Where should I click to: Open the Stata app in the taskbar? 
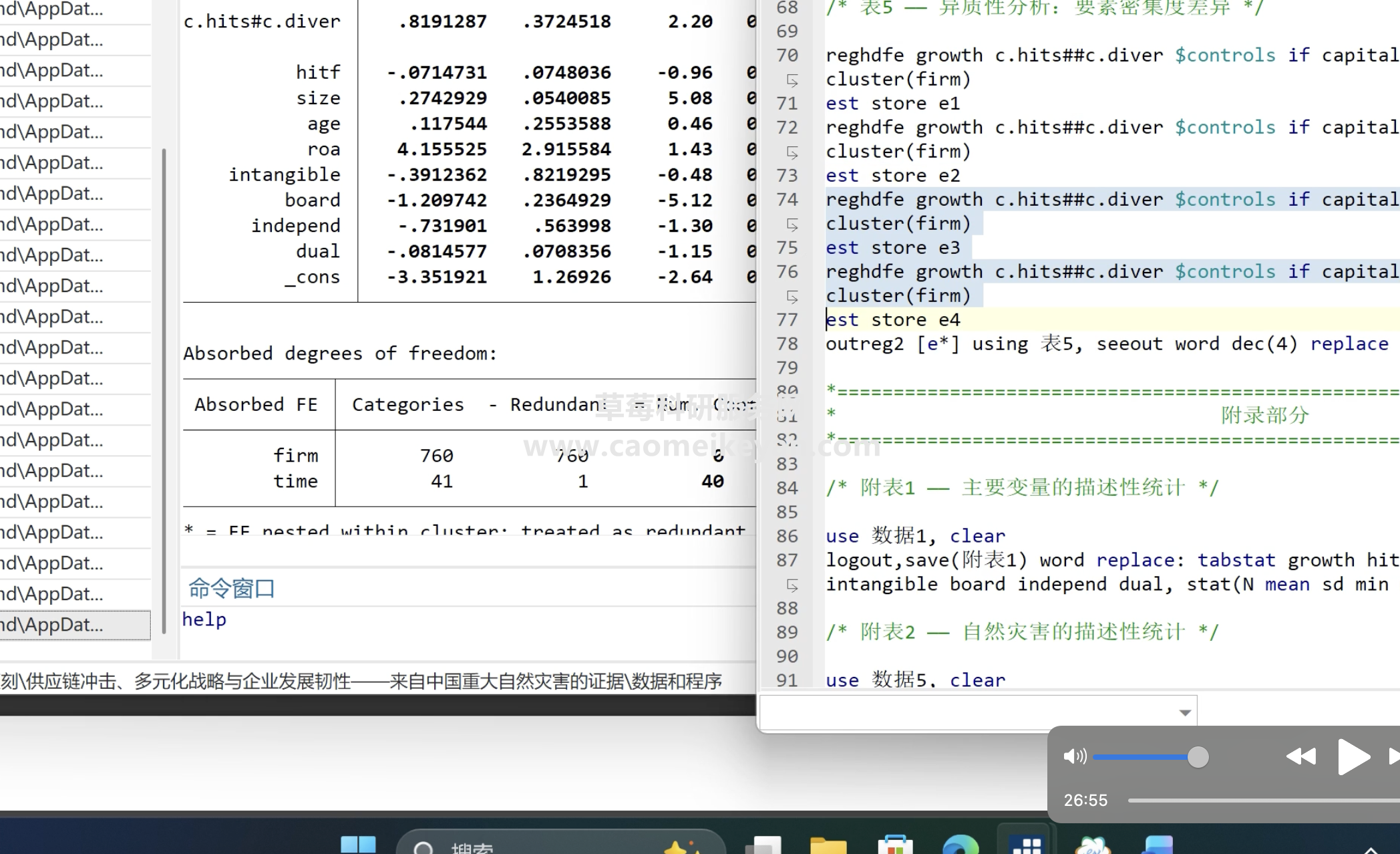click(x=1027, y=846)
